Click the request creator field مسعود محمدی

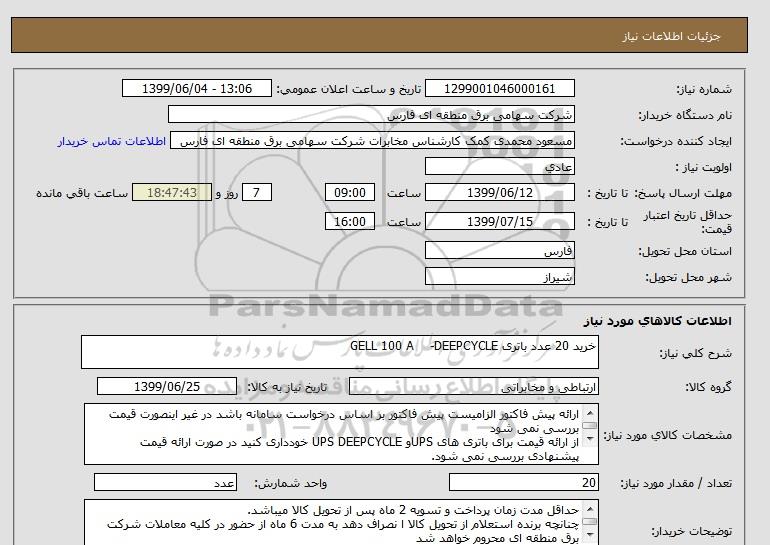point(372,141)
